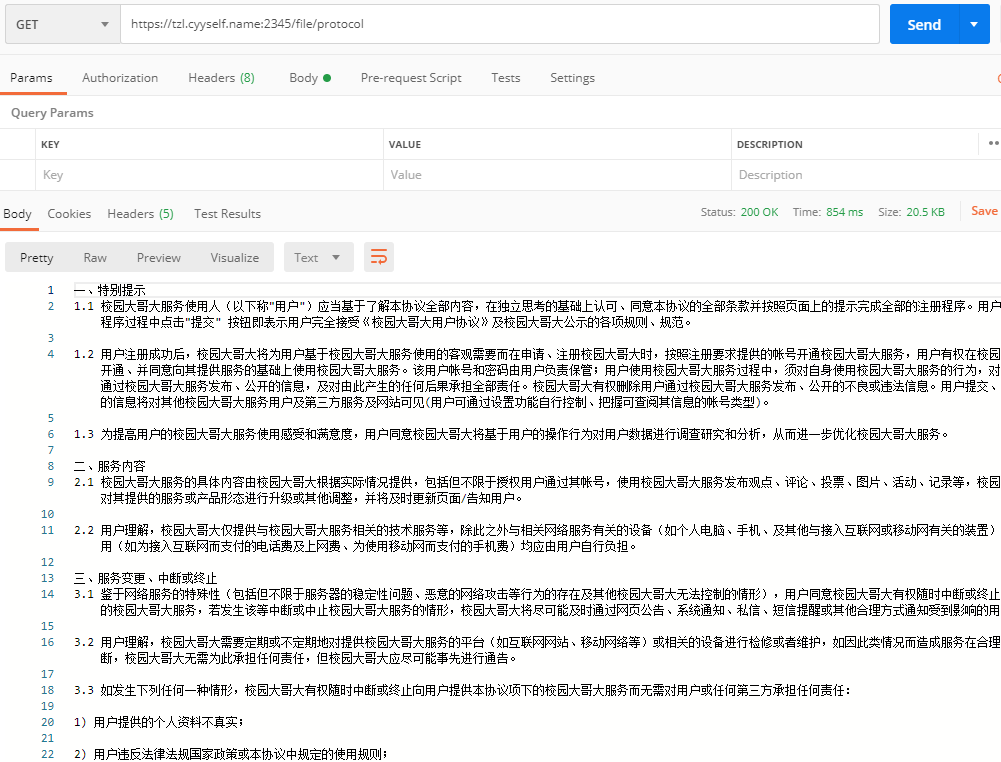Click the KEY column header
Image resolution: width=1001 pixels, height=762 pixels.
tap(50, 144)
